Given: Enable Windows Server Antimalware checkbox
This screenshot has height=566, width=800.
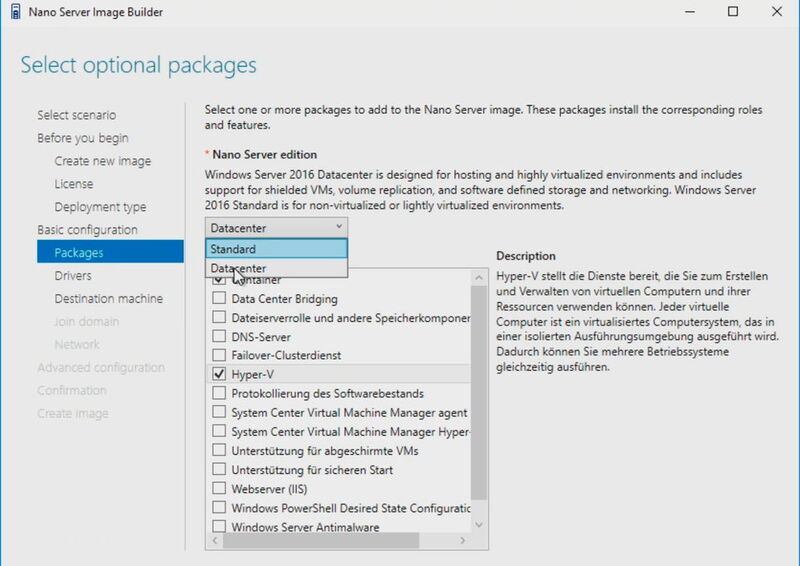Looking at the screenshot, I should [219, 526].
